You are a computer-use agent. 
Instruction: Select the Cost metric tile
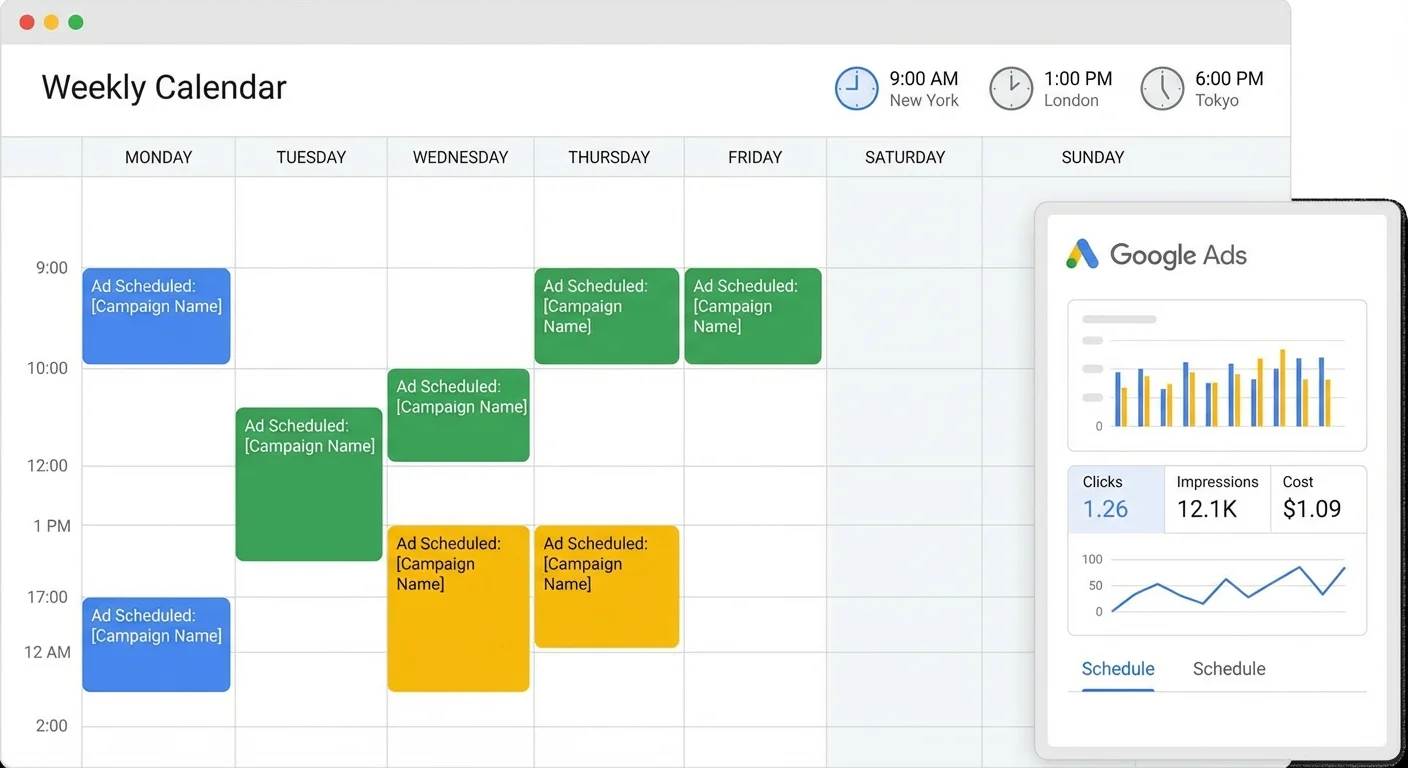1318,499
